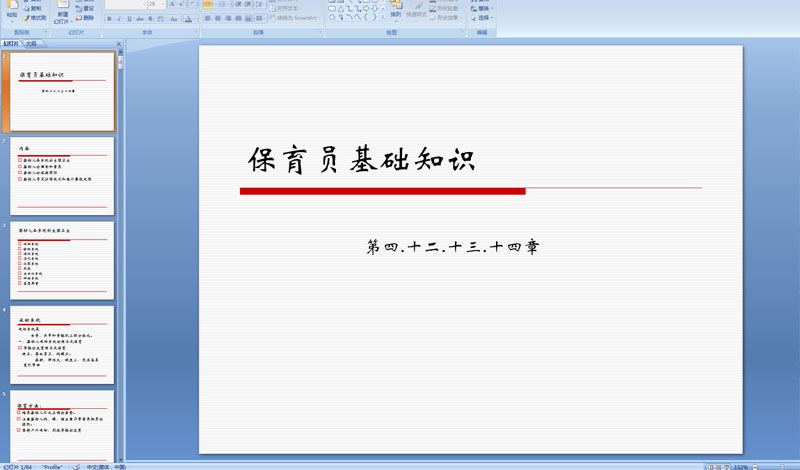This screenshot has height=470, width=800.
Task: Select the triangle shape
Action: coord(341,9)
